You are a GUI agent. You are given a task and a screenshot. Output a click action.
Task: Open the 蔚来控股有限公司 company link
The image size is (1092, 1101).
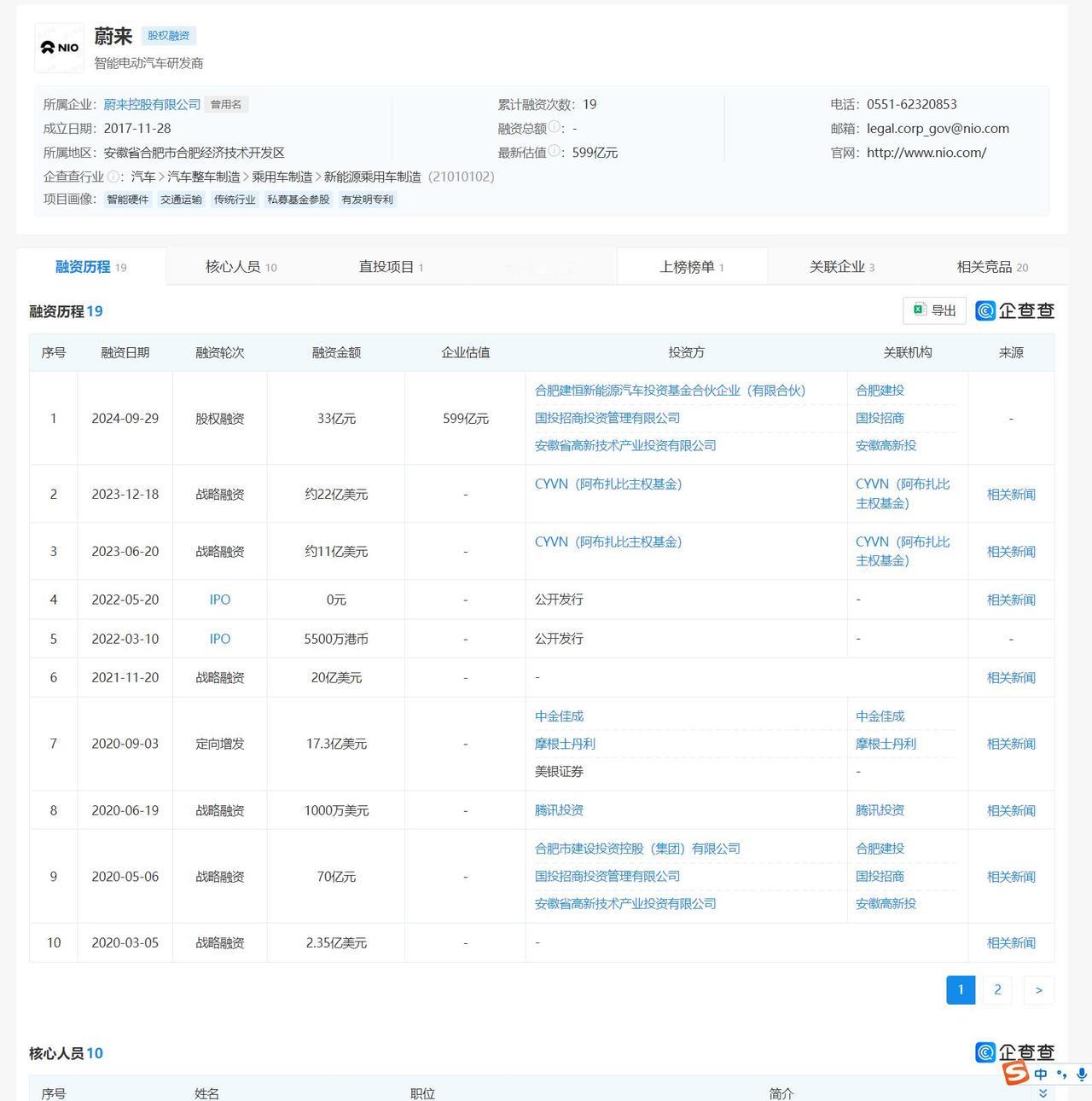pyautogui.click(x=152, y=104)
